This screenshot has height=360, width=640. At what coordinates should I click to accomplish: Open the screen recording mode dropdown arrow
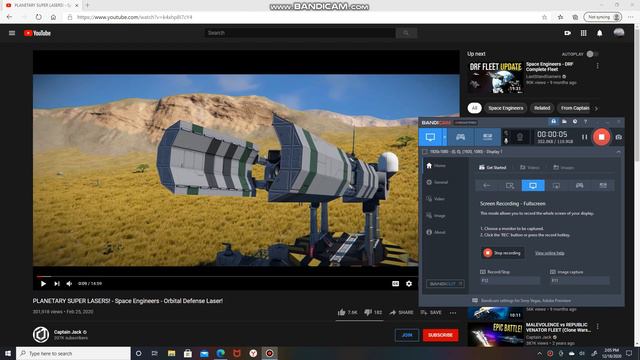[444, 137]
